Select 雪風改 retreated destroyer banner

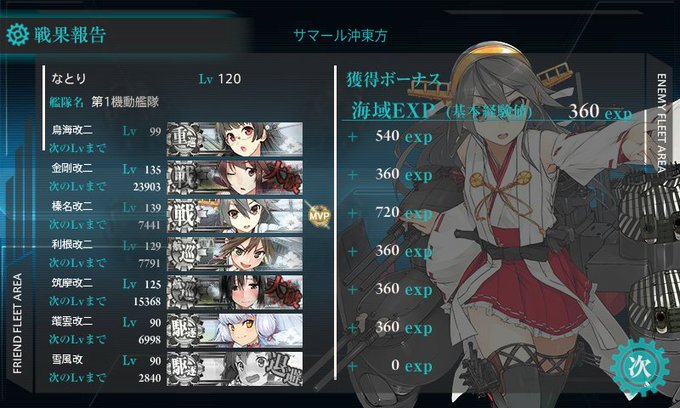tap(235, 369)
